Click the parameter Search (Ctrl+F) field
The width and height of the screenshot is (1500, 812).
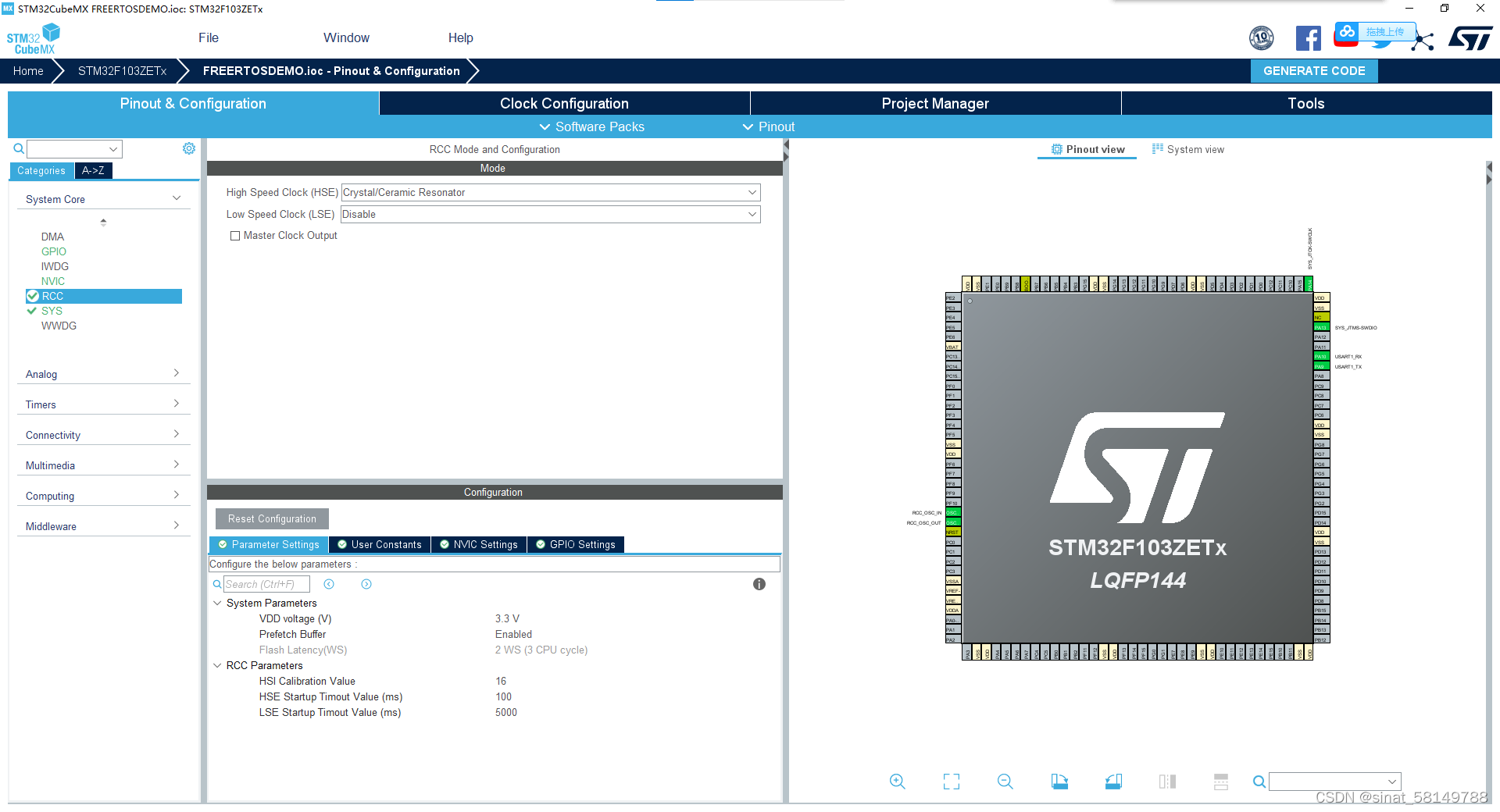pyautogui.click(x=266, y=584)
